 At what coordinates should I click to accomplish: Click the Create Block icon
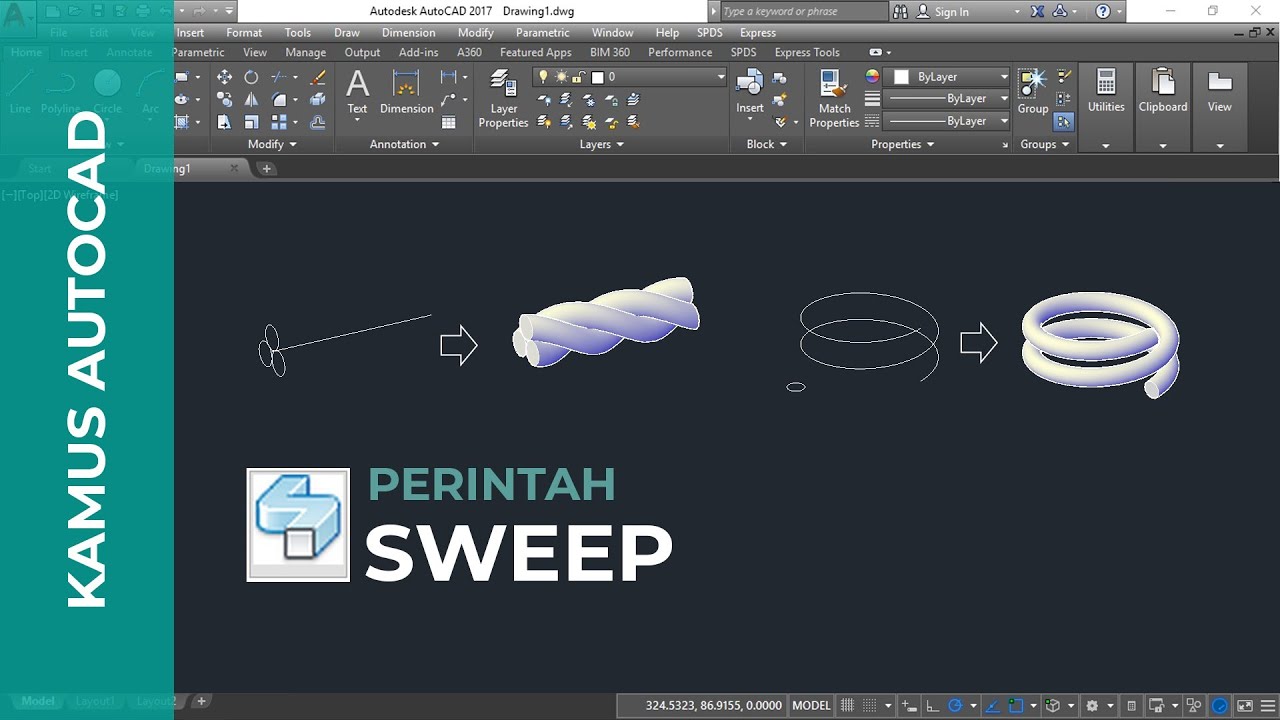pyautogui.click(x=780, y=77)
